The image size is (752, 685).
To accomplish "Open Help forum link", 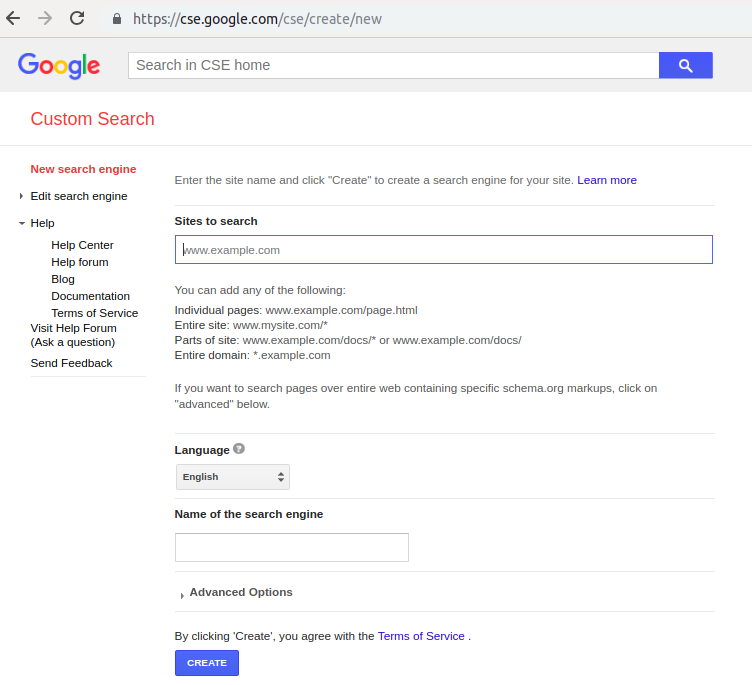I will pos(80,262).
